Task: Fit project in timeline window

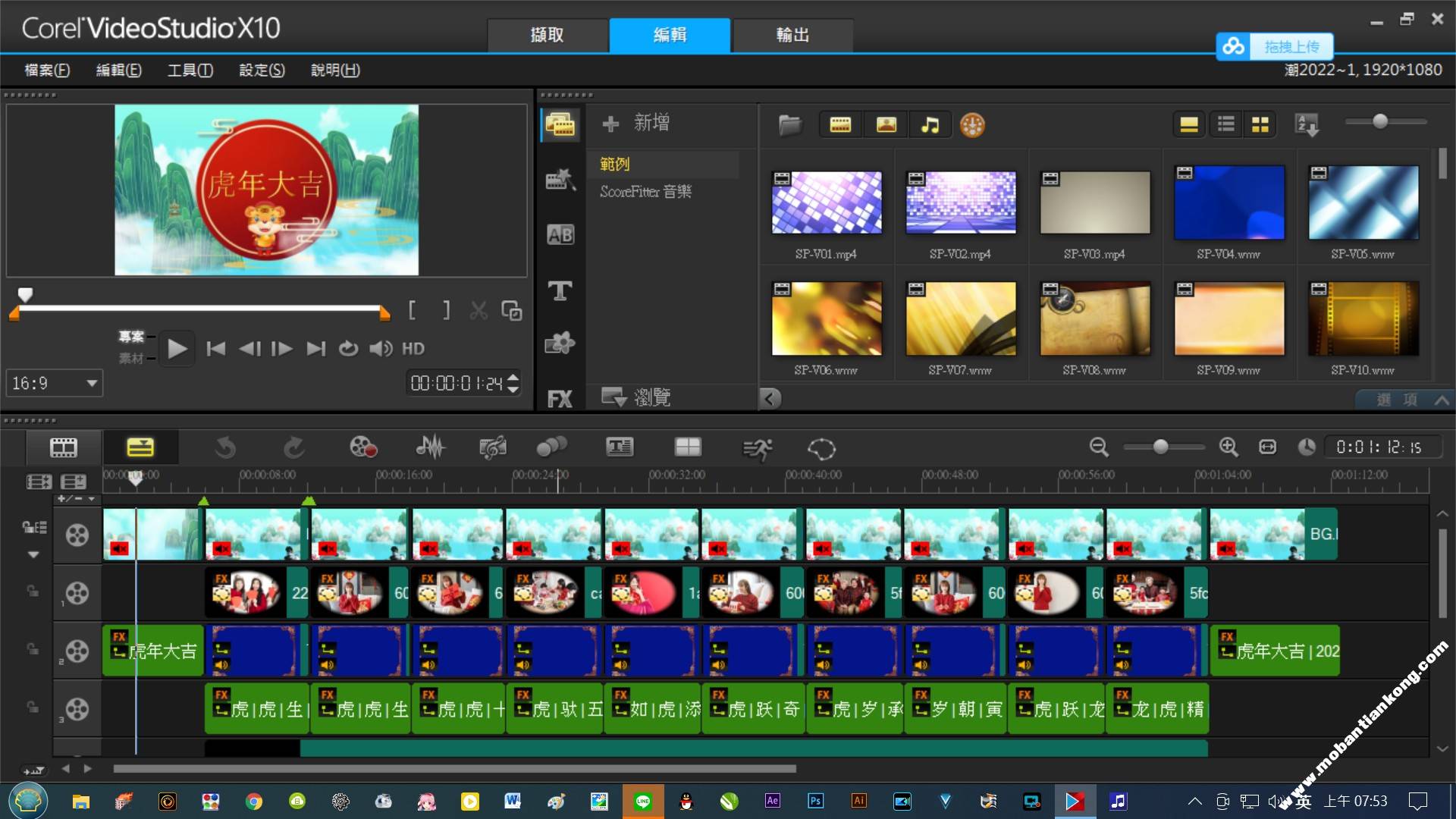Action: [x=1268, y=447]
